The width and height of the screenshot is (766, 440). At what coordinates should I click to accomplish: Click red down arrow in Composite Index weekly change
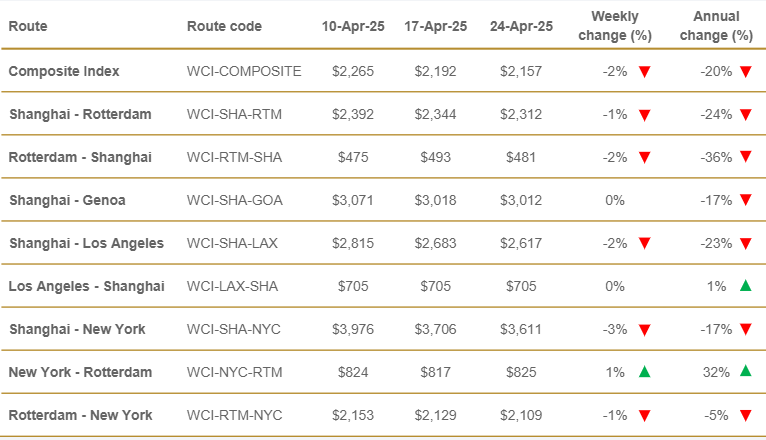click(644, 72)
